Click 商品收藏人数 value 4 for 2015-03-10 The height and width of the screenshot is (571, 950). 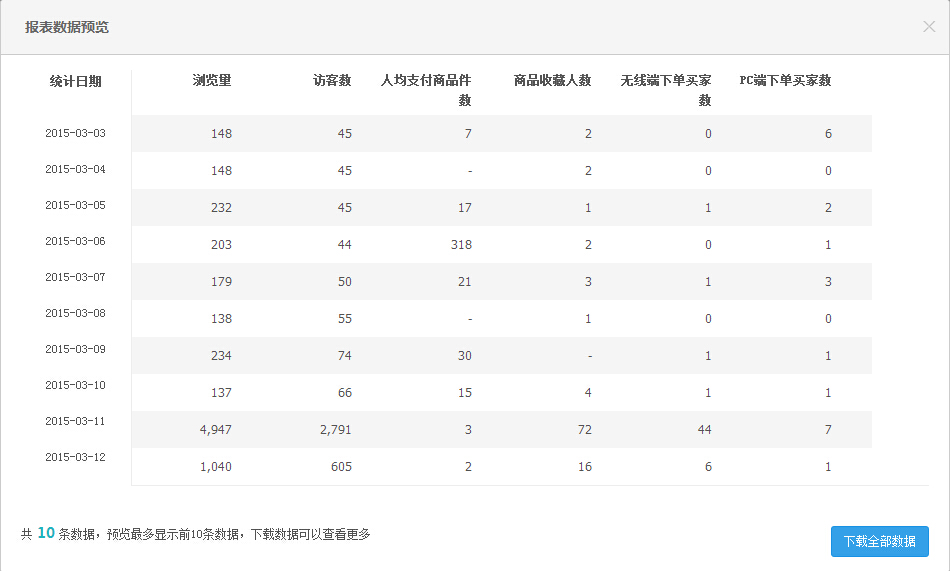(588, 392)
